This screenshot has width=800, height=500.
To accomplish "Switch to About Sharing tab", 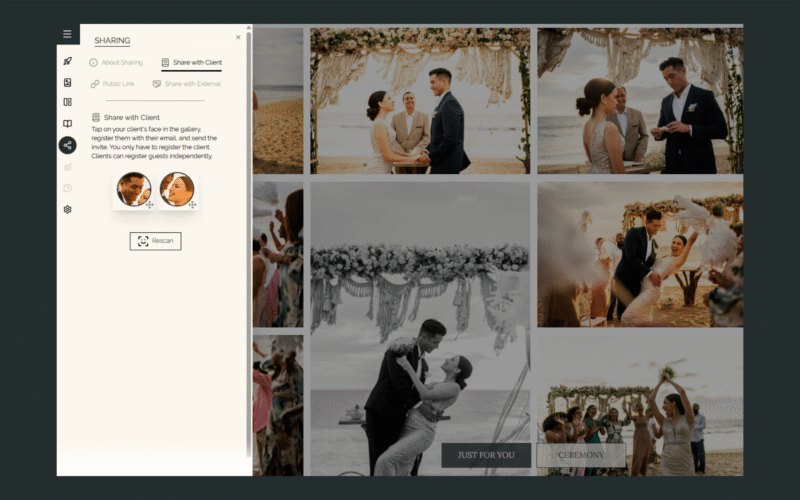I will click(x=116, y=63).
